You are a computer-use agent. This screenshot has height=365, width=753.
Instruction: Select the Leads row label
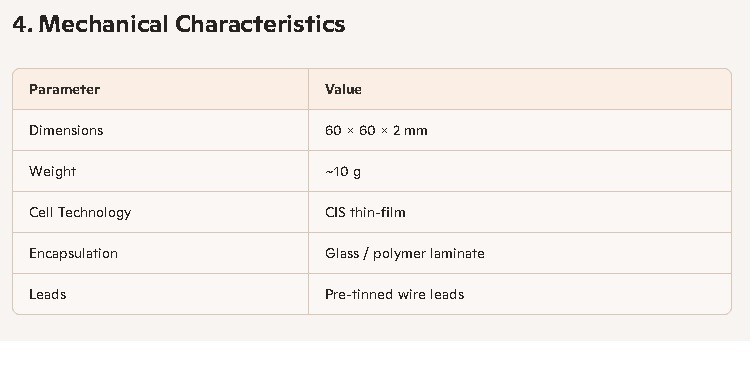point(48,294)
